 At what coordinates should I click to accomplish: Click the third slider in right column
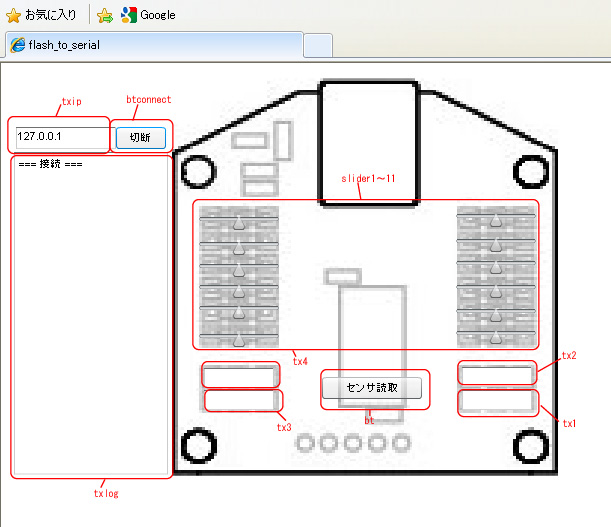pos(496,267)
